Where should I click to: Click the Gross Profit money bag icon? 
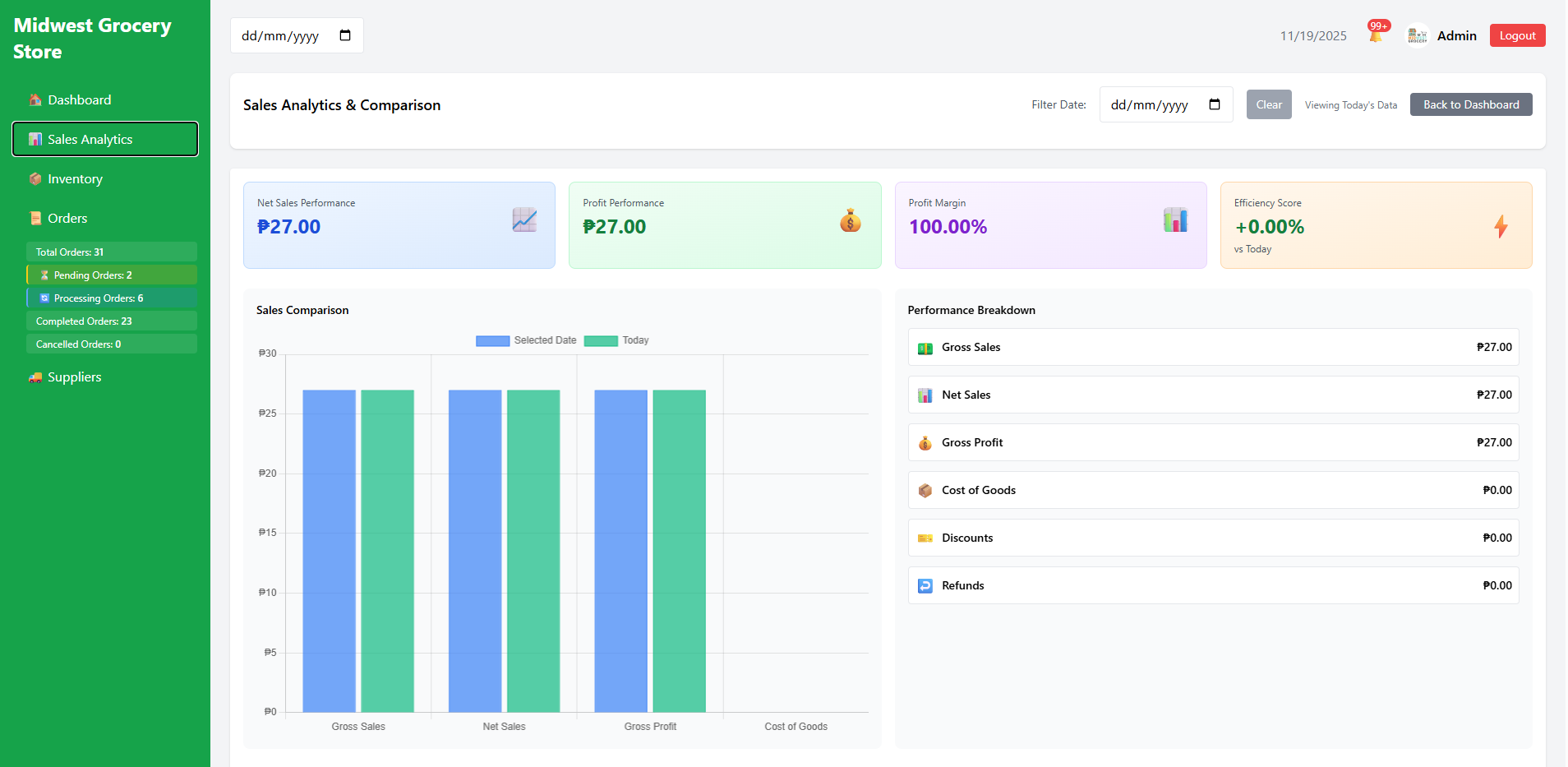pyautogui.click(x=925, y=443)
